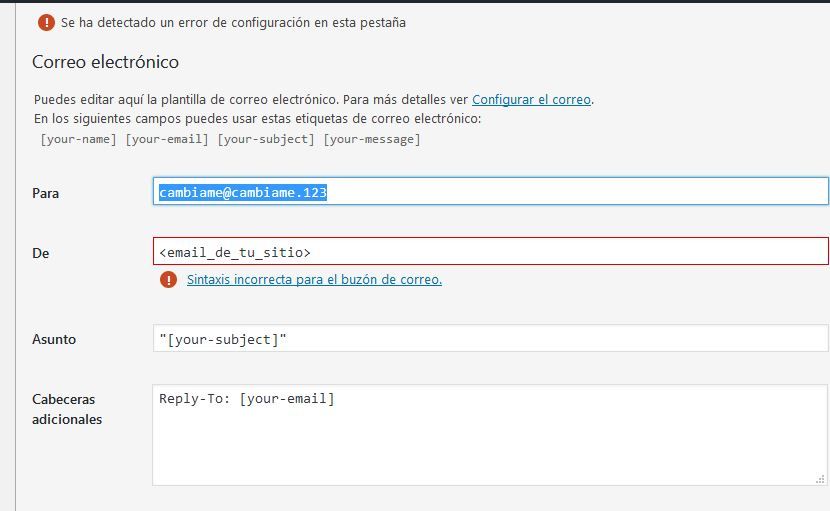Click the error icon beside 'Sintaxis incorrecta'

168,279
